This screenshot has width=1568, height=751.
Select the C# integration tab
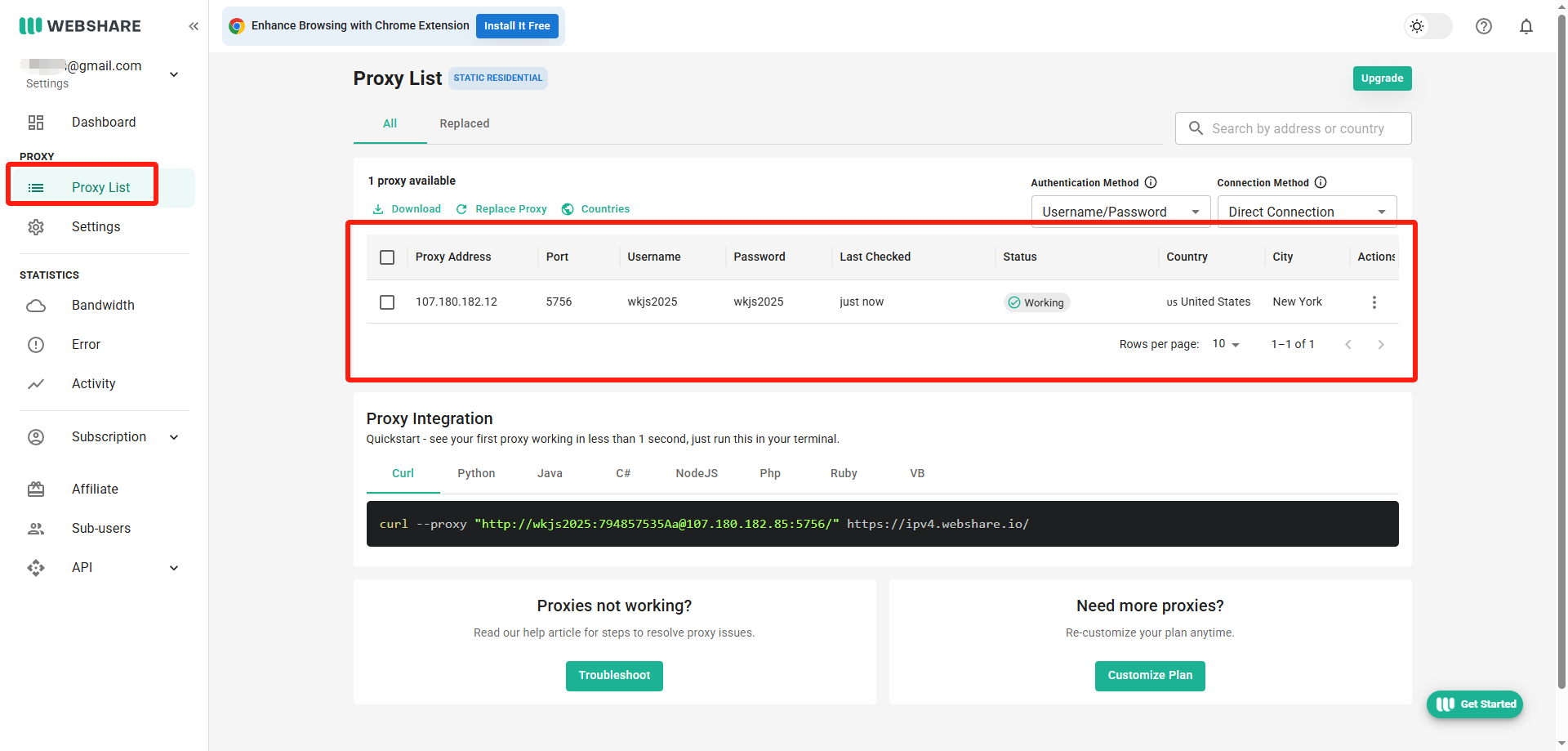623,473
